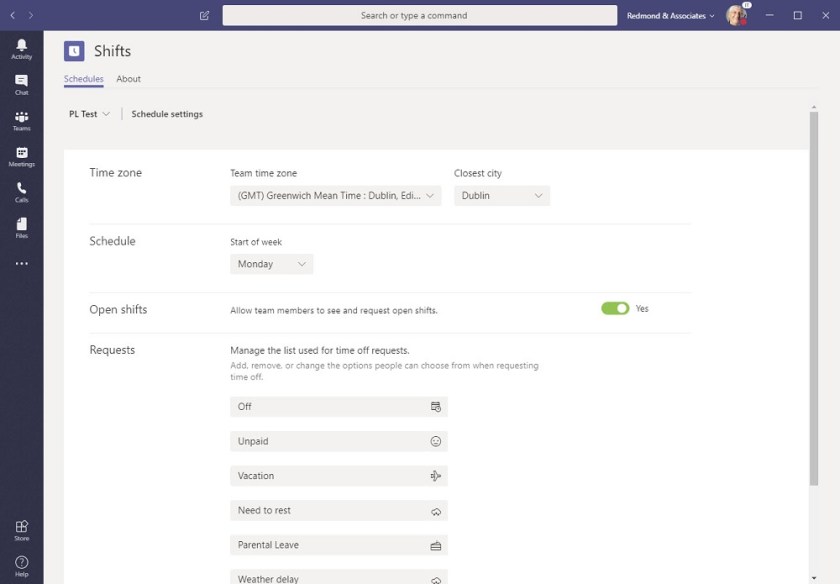The width and height of the screenshot is (840, 584).
Task: Open the Meetings calendar icon
Action: (21, 157)
